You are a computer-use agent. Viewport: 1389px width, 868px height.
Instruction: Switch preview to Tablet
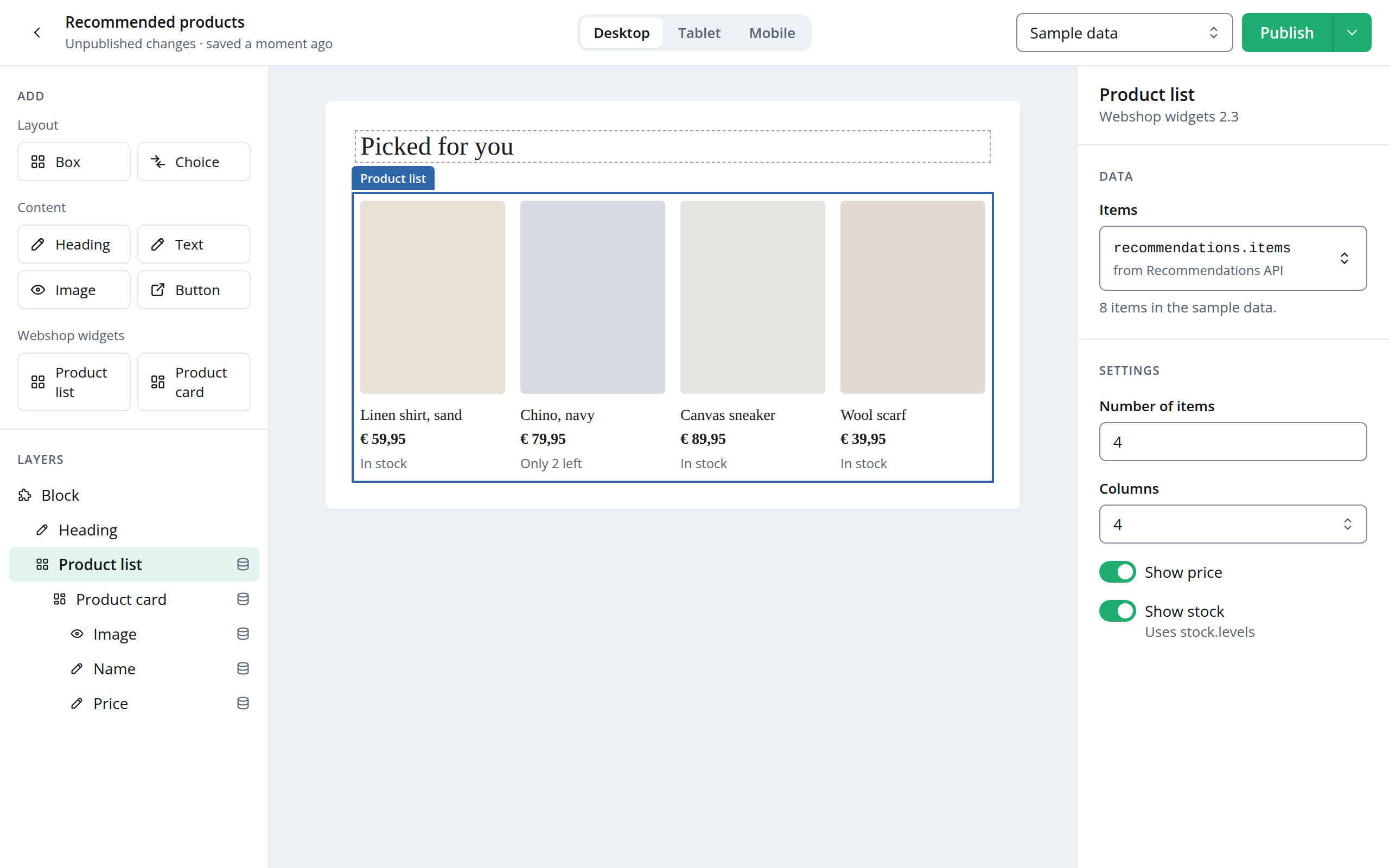click(x=698, y=33)
